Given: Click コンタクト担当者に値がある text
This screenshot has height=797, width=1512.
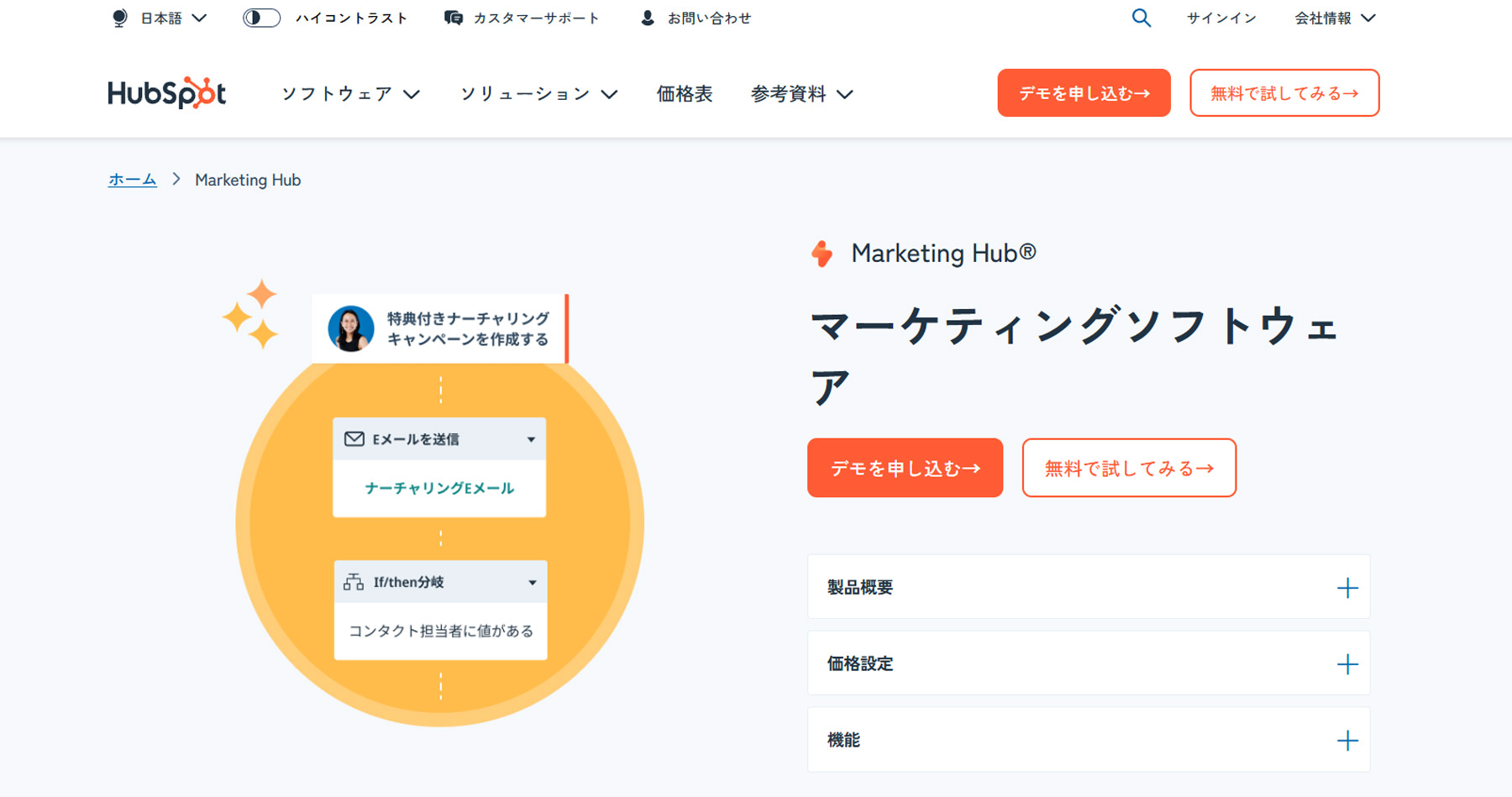Looking at the screenshot, I should (x=441, y=631).
